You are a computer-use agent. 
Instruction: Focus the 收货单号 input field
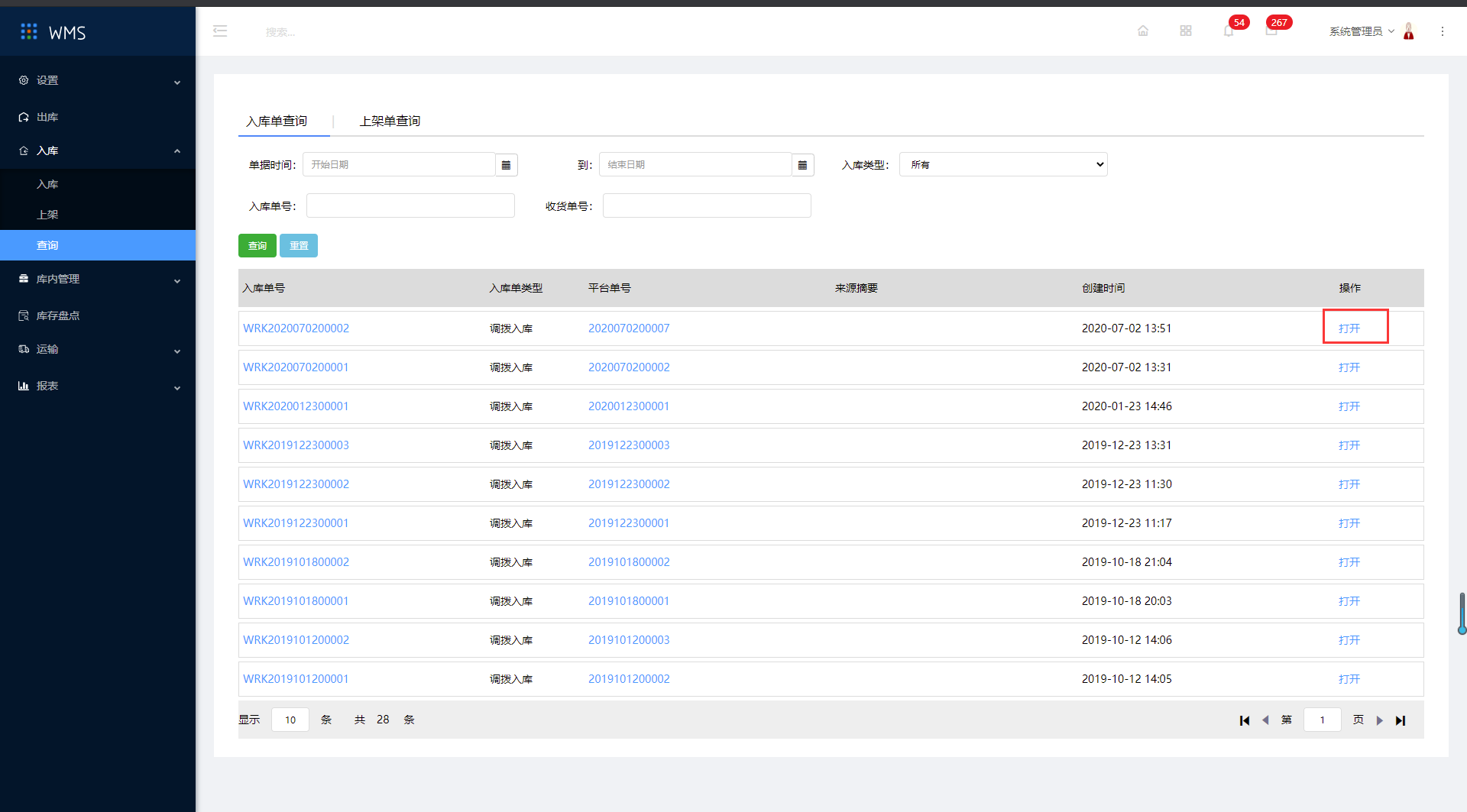point(707,205)
